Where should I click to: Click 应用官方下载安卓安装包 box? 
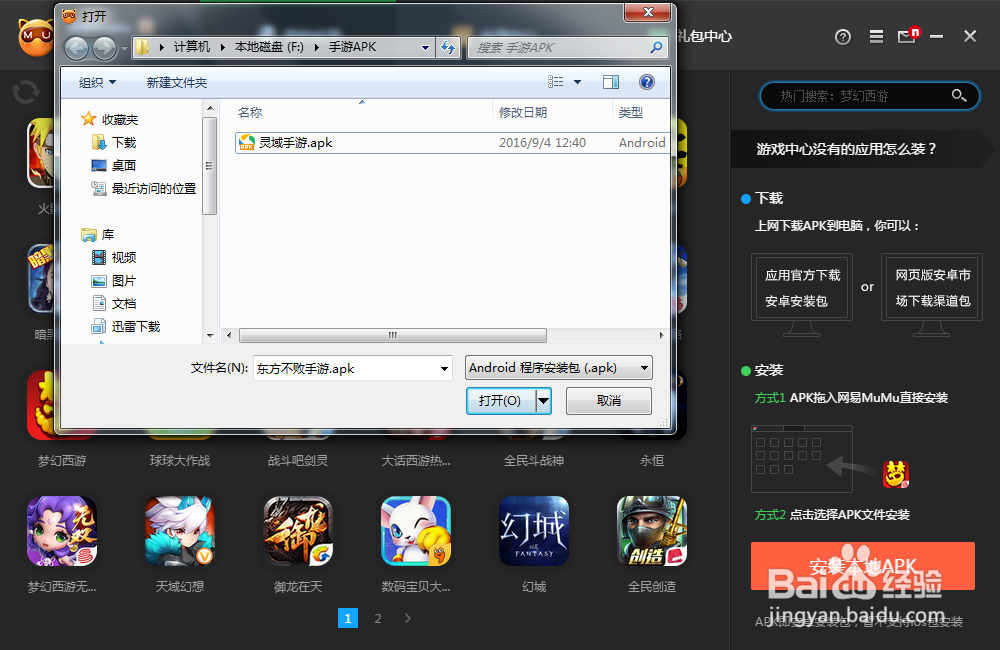(802, 288)
